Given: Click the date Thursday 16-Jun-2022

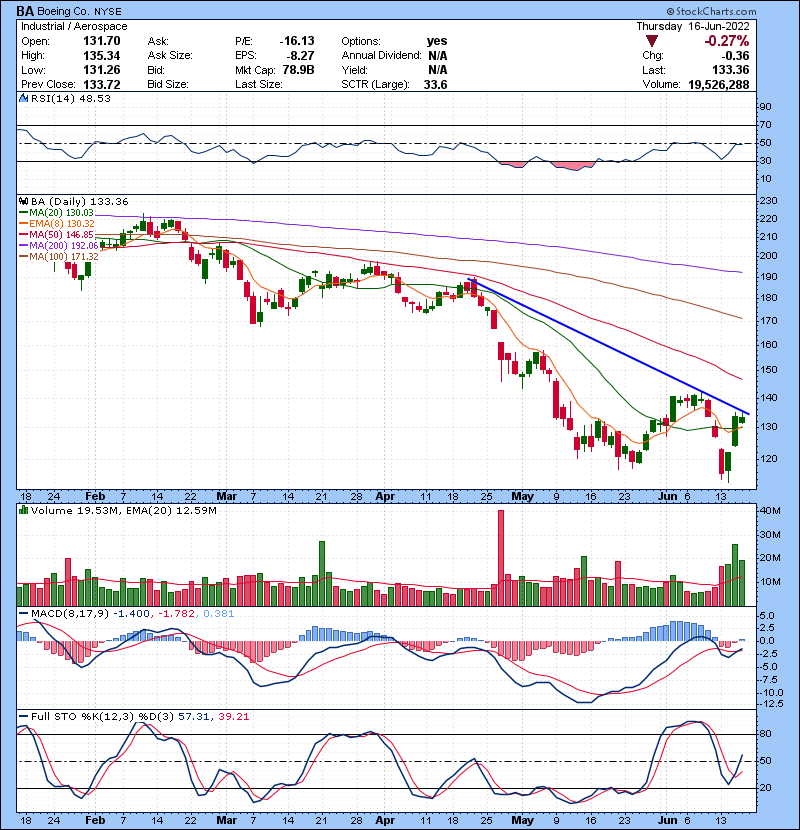Looking at the screenshot, I should (693, 26).
